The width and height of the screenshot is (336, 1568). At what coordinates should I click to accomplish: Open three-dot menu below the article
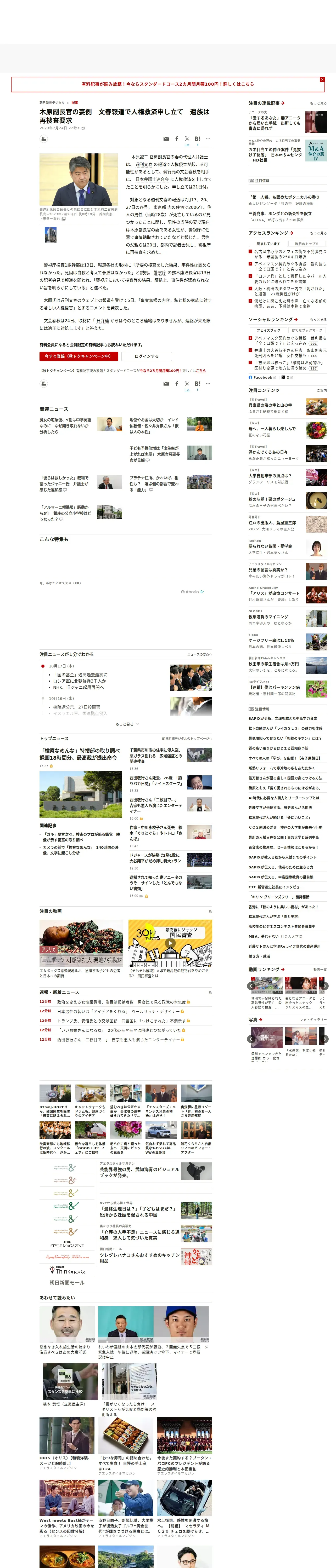tap(208, 383)
